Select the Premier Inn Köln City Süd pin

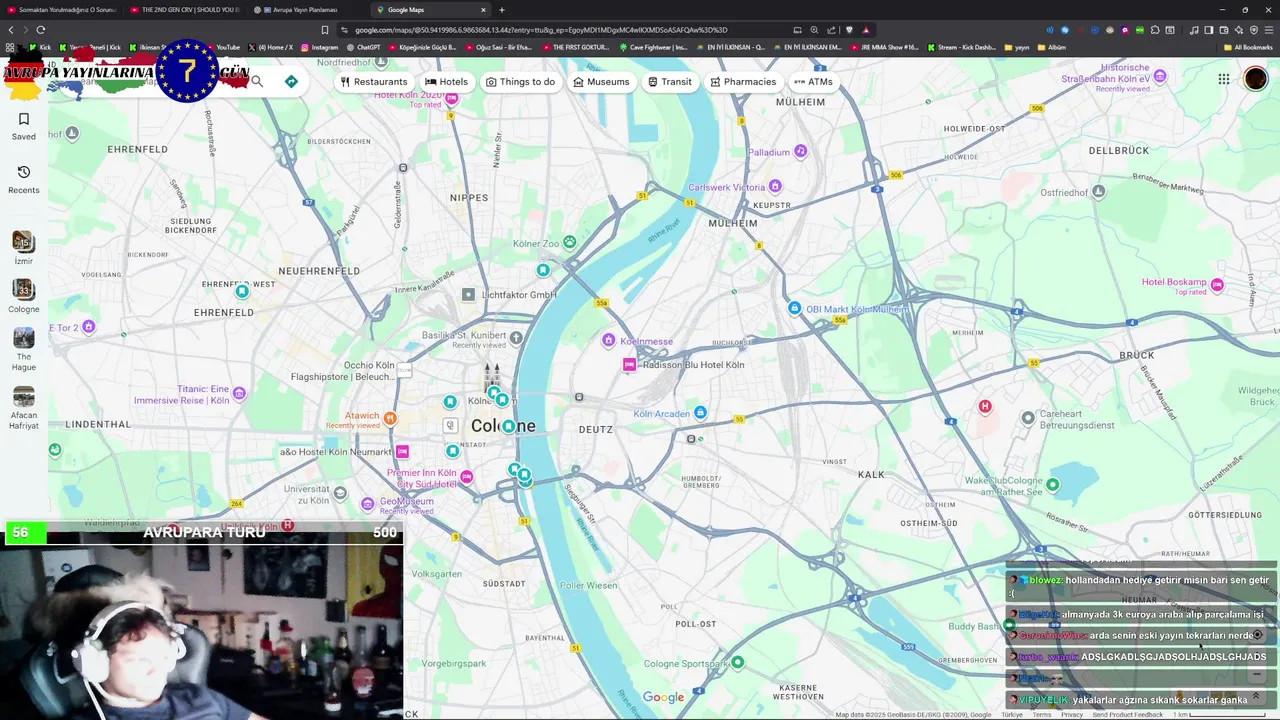click(x=466, y=477)
